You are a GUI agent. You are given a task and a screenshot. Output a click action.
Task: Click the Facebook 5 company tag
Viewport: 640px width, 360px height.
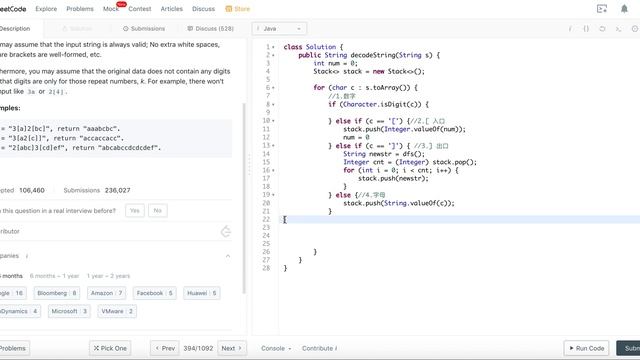coord(155,293)
